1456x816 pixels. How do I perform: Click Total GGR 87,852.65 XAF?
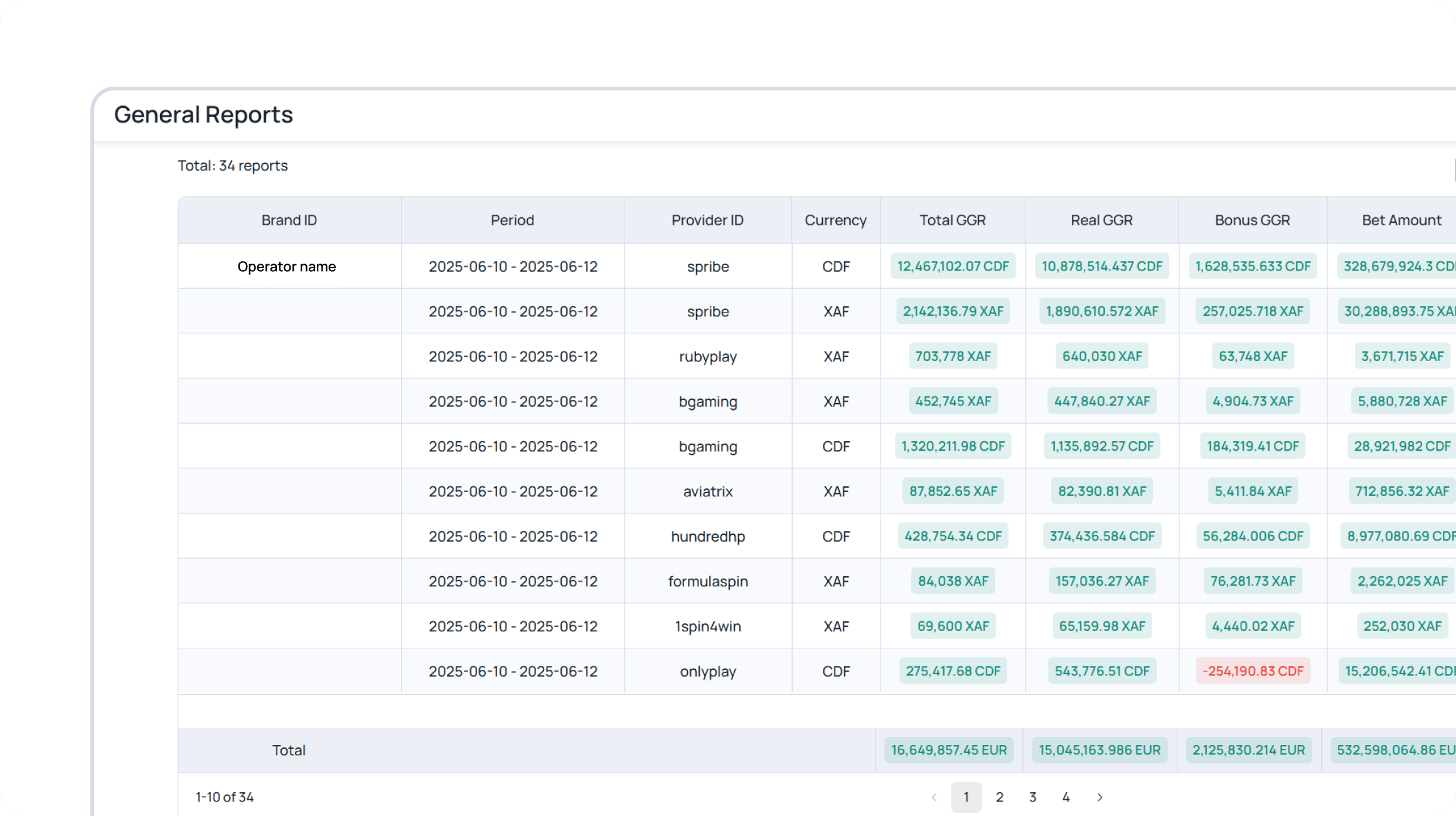tap(953, 491)
